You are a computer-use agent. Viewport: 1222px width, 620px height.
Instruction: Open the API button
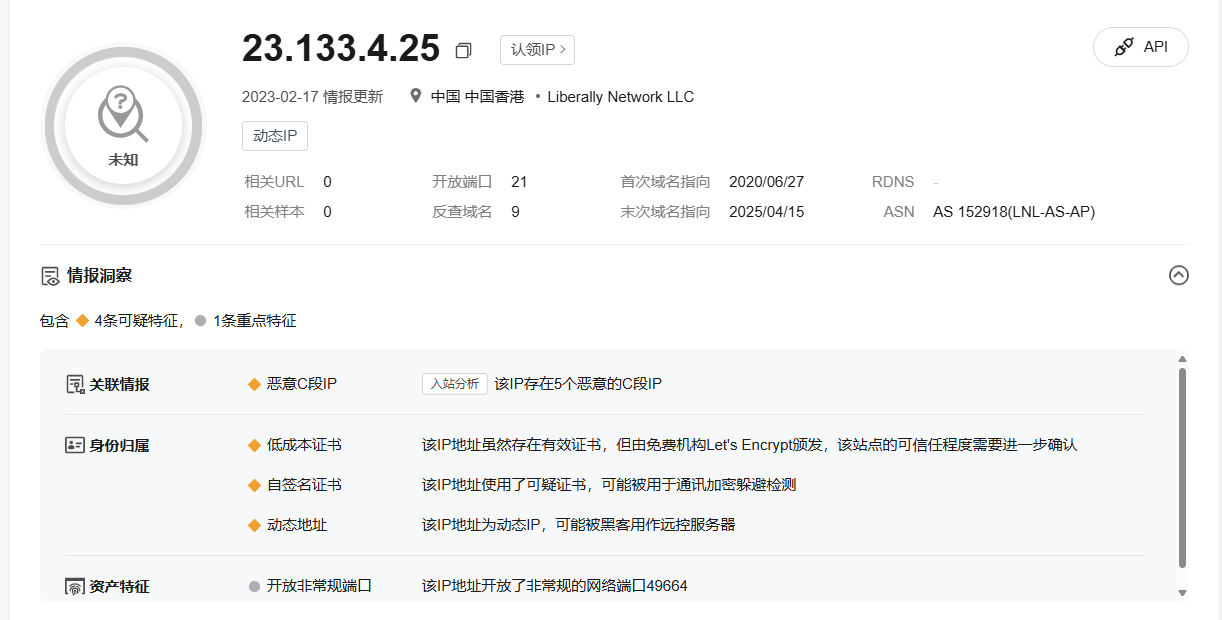click(1141, 47)
